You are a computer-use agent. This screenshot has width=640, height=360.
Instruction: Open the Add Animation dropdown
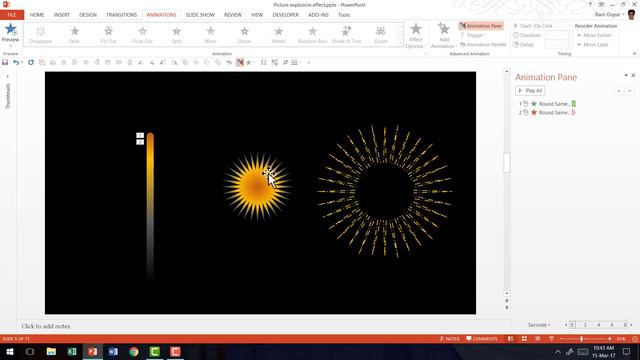pyautogui.click(x=444, y=36)
